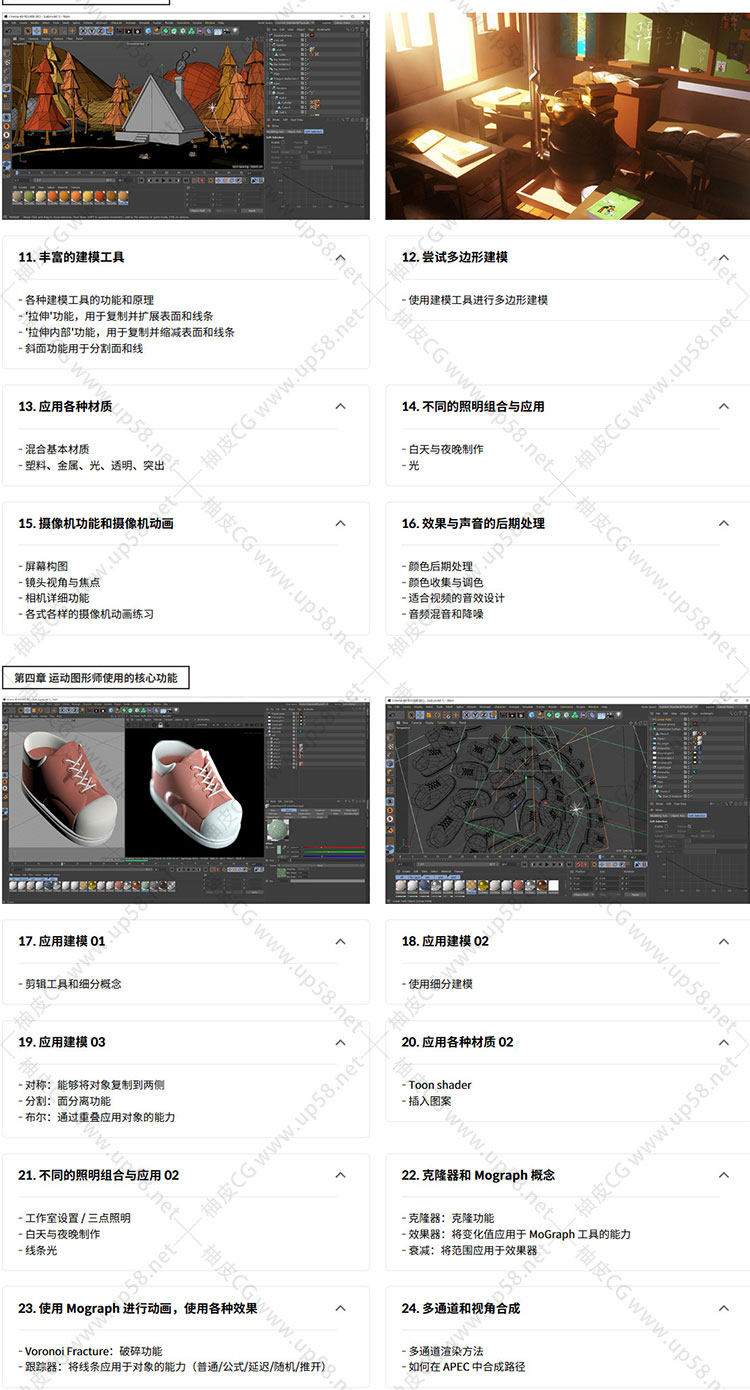This screenshot has height=1390, width=750.
Task: Select the line 各式各样的摄像机动画练习
Action: pyautogui.click(x=86, y=614)
